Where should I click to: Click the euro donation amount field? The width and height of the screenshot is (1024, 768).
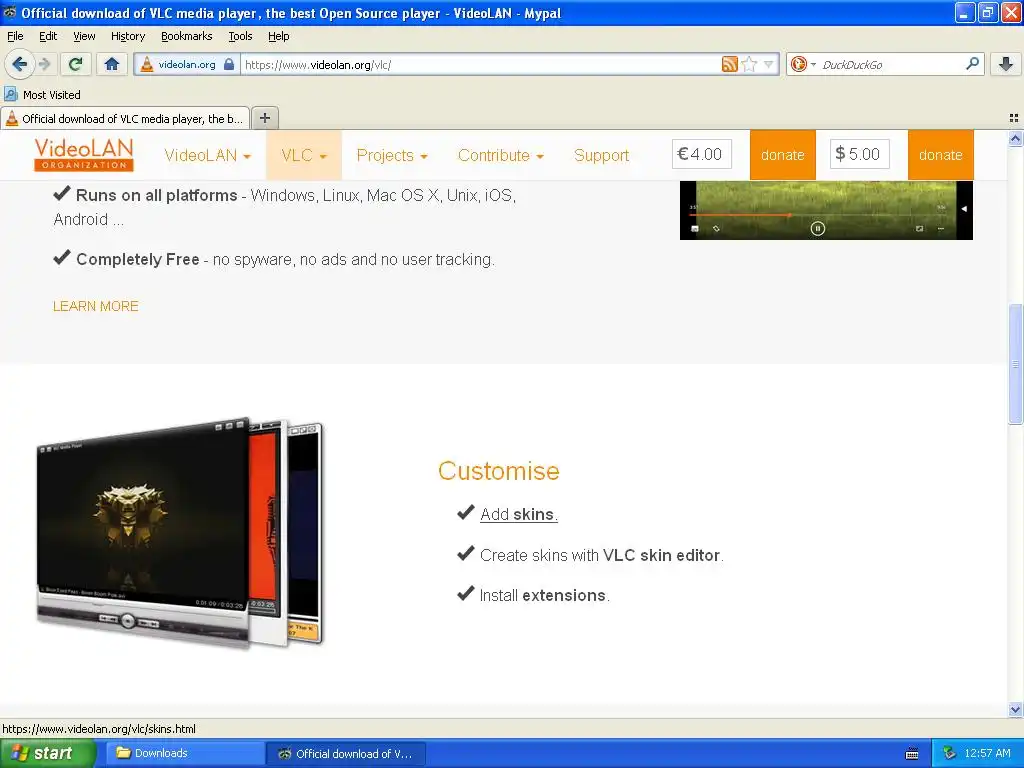701,154
